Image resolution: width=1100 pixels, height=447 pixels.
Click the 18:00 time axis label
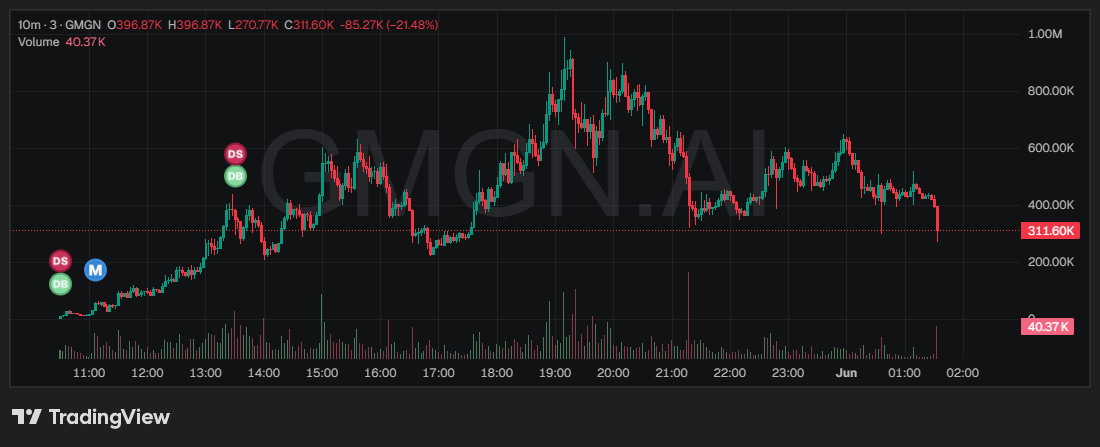(497, 373)
